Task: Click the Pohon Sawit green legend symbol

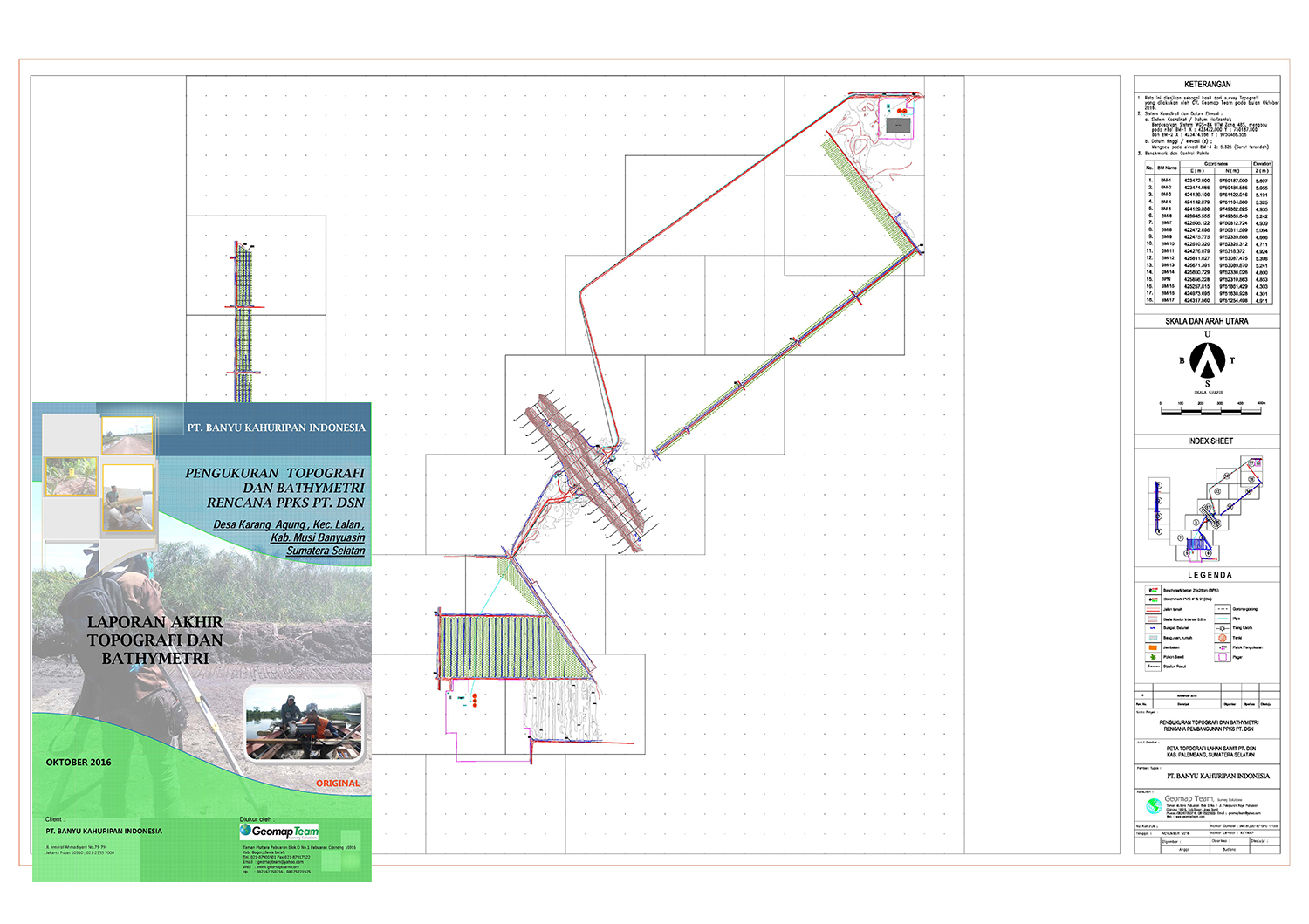Action: [x=1152, y=657]
